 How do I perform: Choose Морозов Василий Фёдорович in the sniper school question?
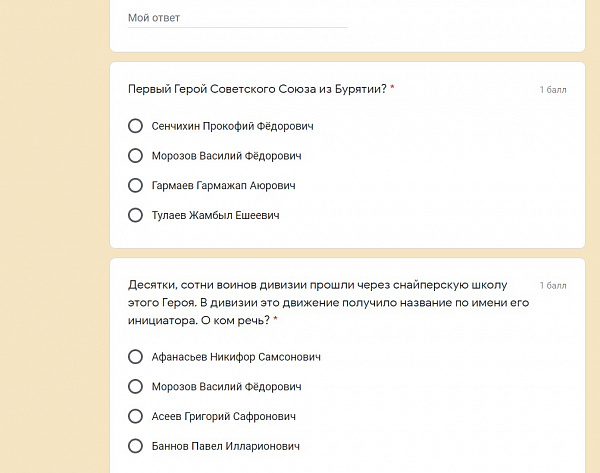coord(136,386)
